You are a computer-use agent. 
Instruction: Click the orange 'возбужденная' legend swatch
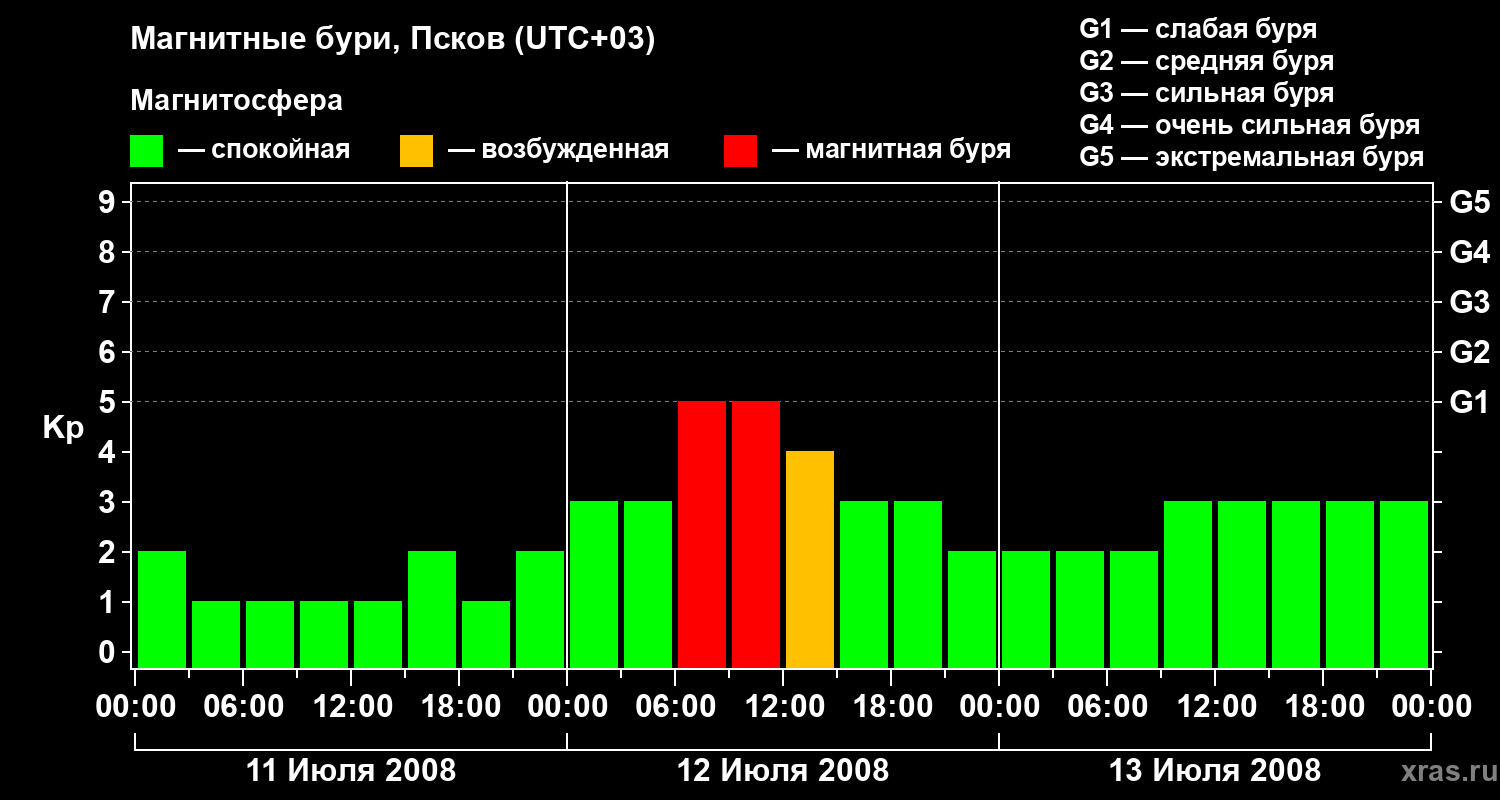click(x=417, y=151)
